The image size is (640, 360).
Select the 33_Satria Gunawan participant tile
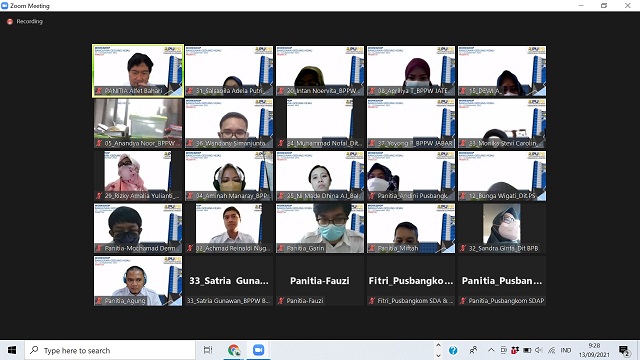tap(229, 280)
